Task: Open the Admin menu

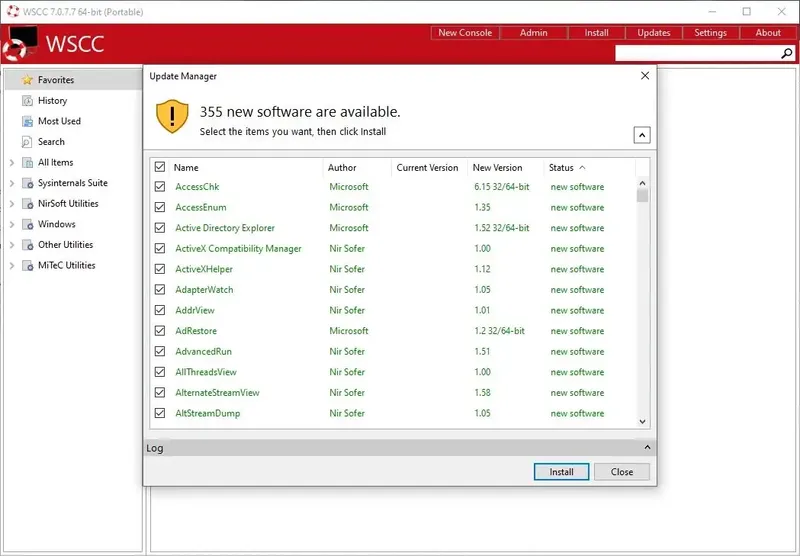Action: (534, 33)
